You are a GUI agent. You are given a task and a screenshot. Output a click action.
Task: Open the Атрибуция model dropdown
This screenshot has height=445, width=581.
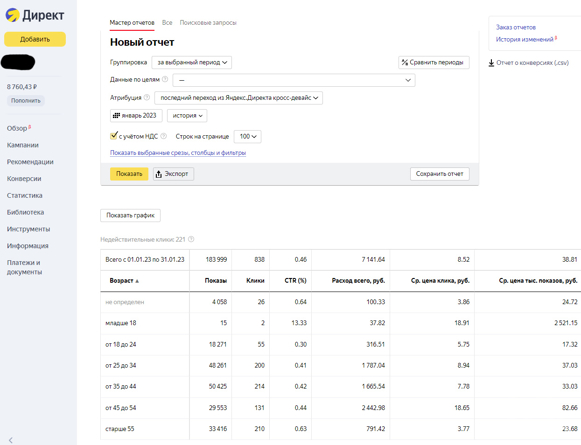[x=238, y=98]
